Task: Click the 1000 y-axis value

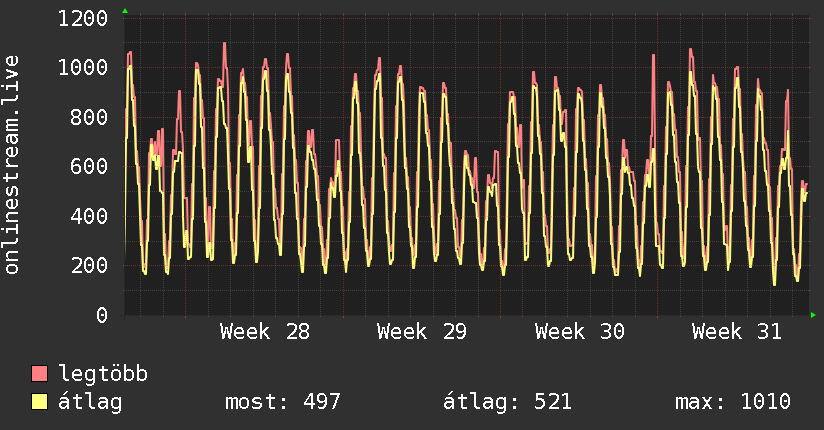Action: [x=83, y=68]
